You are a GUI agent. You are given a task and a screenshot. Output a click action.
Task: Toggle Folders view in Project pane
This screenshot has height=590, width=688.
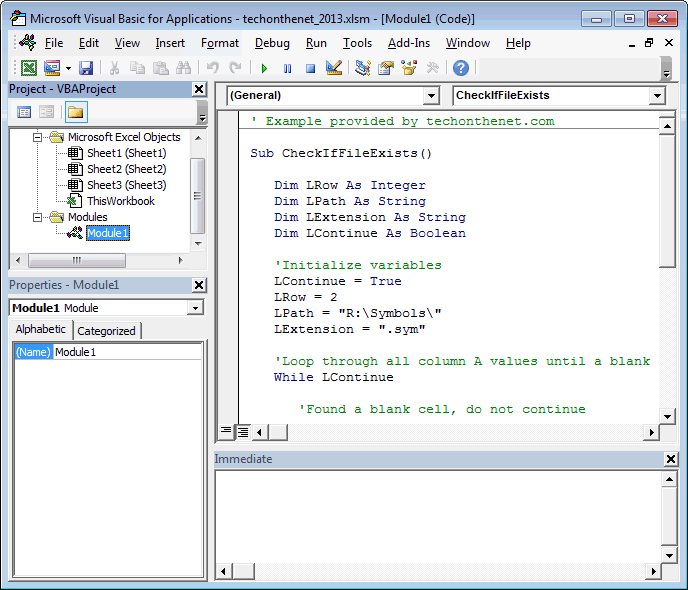[x=76, y=112]
